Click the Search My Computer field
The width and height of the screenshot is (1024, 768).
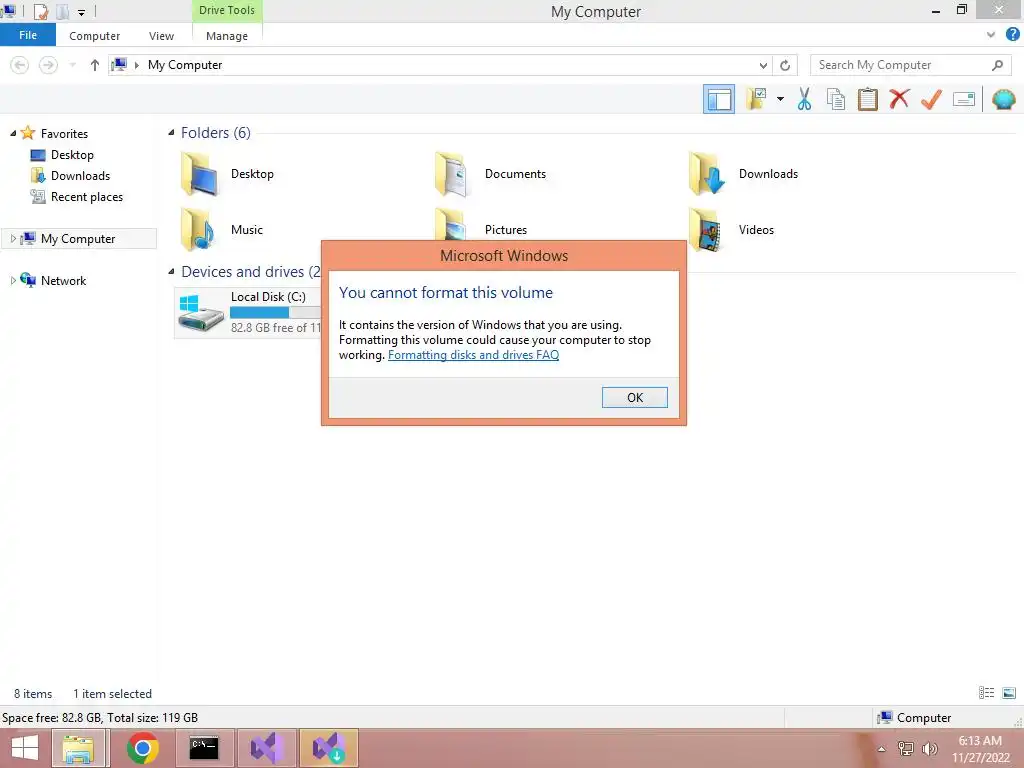click(910, 65)
